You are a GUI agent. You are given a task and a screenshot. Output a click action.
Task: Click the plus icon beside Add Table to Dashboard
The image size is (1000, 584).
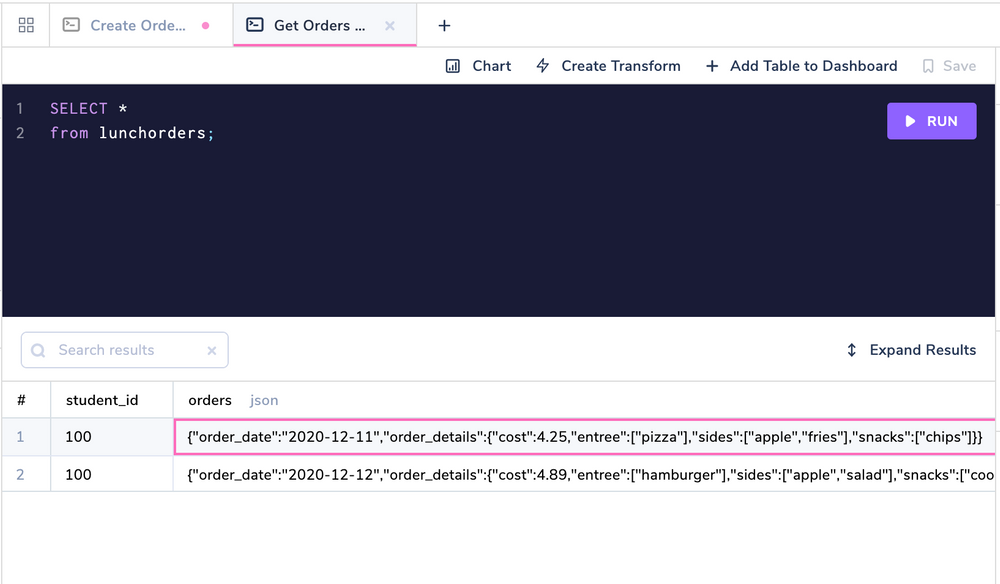pos(711,66)
